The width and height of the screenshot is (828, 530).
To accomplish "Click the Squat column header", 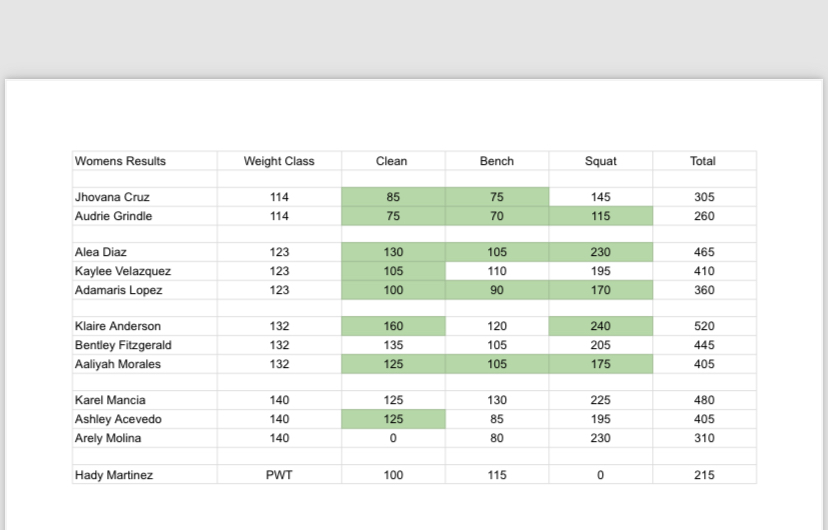I will click(601, 161).
